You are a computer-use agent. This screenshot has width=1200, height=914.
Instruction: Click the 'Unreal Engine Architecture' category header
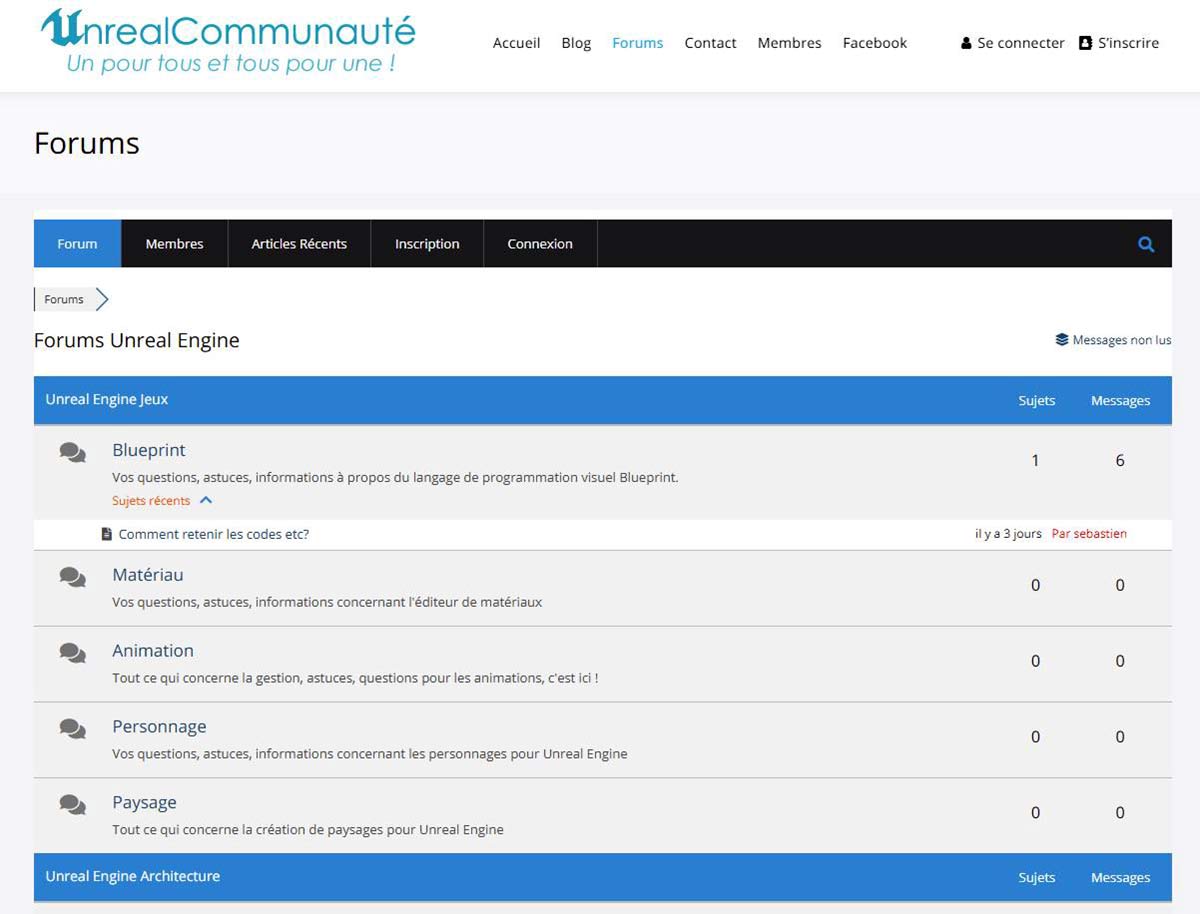coord(132,876)
